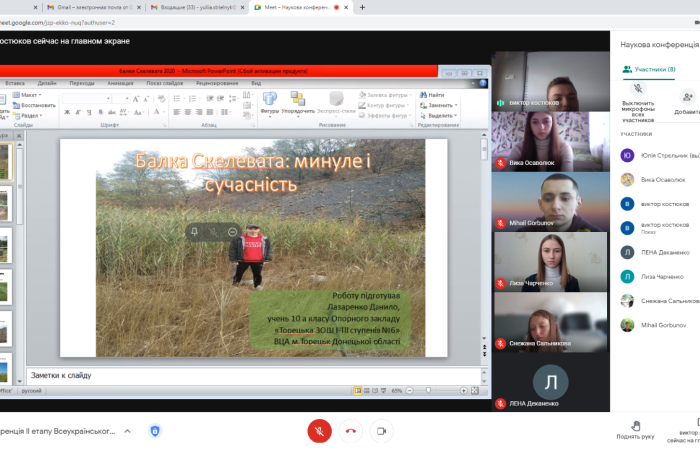Open a new browser tab with plus button
Image resolution: width=700 pixels, height=450 pixels.
point(361,7)
